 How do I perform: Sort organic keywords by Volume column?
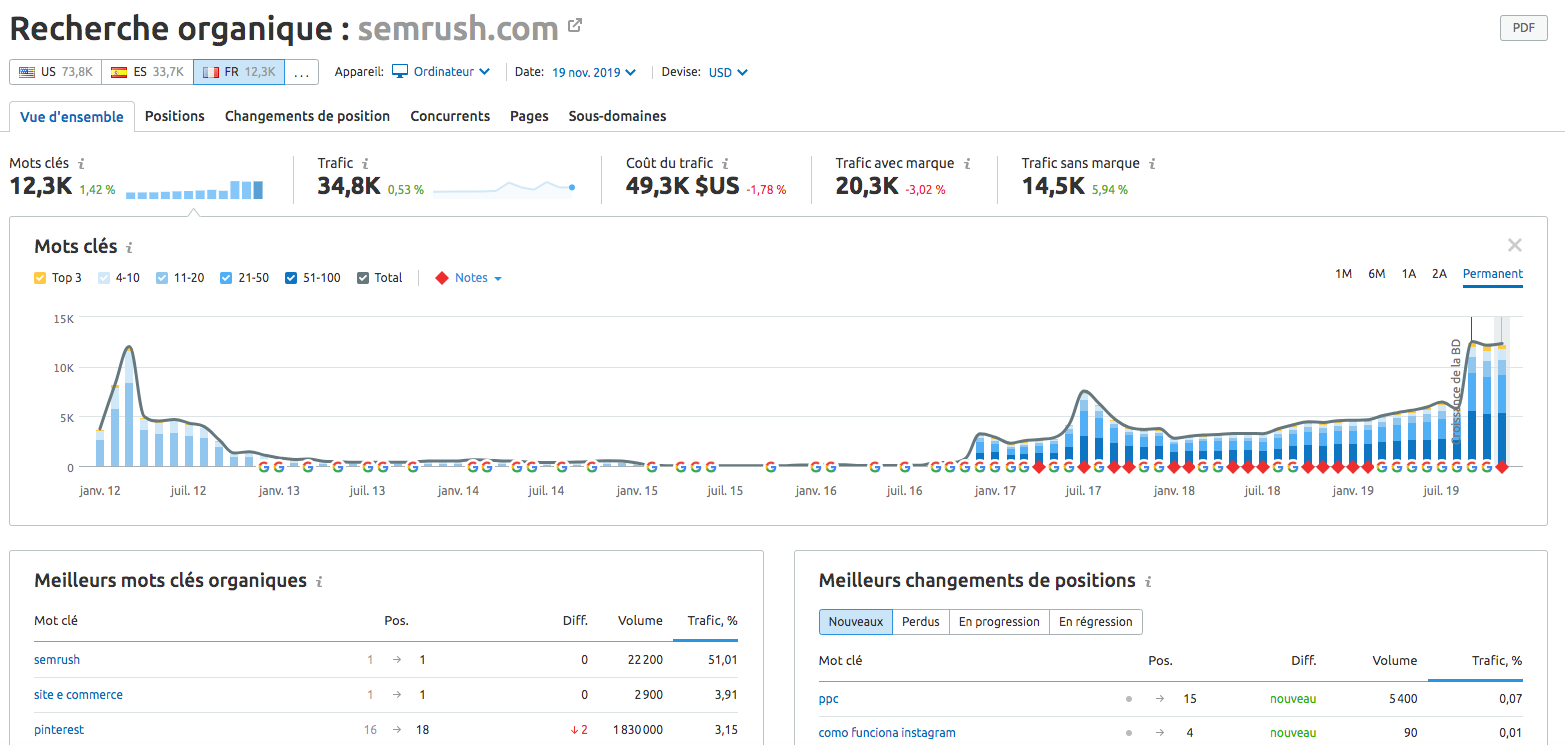[640, 621]
